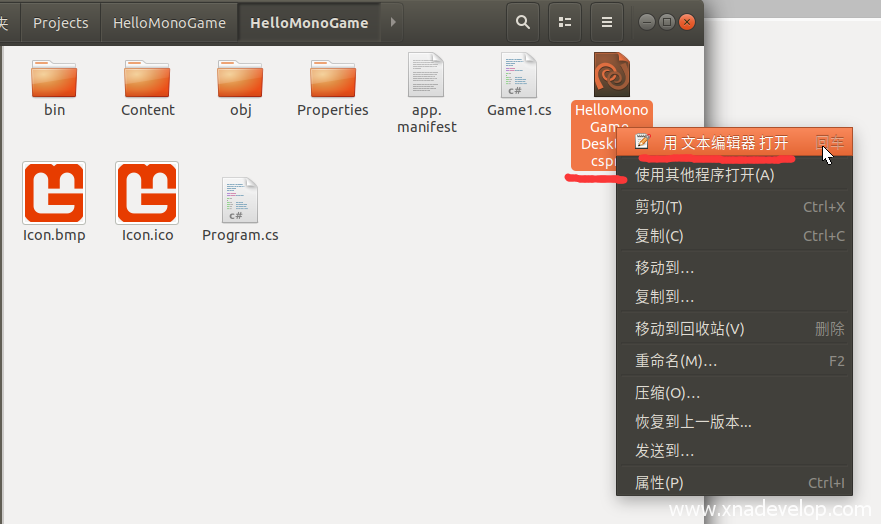Open the bin folder
The image size is (881, 524).
(54, 78)
